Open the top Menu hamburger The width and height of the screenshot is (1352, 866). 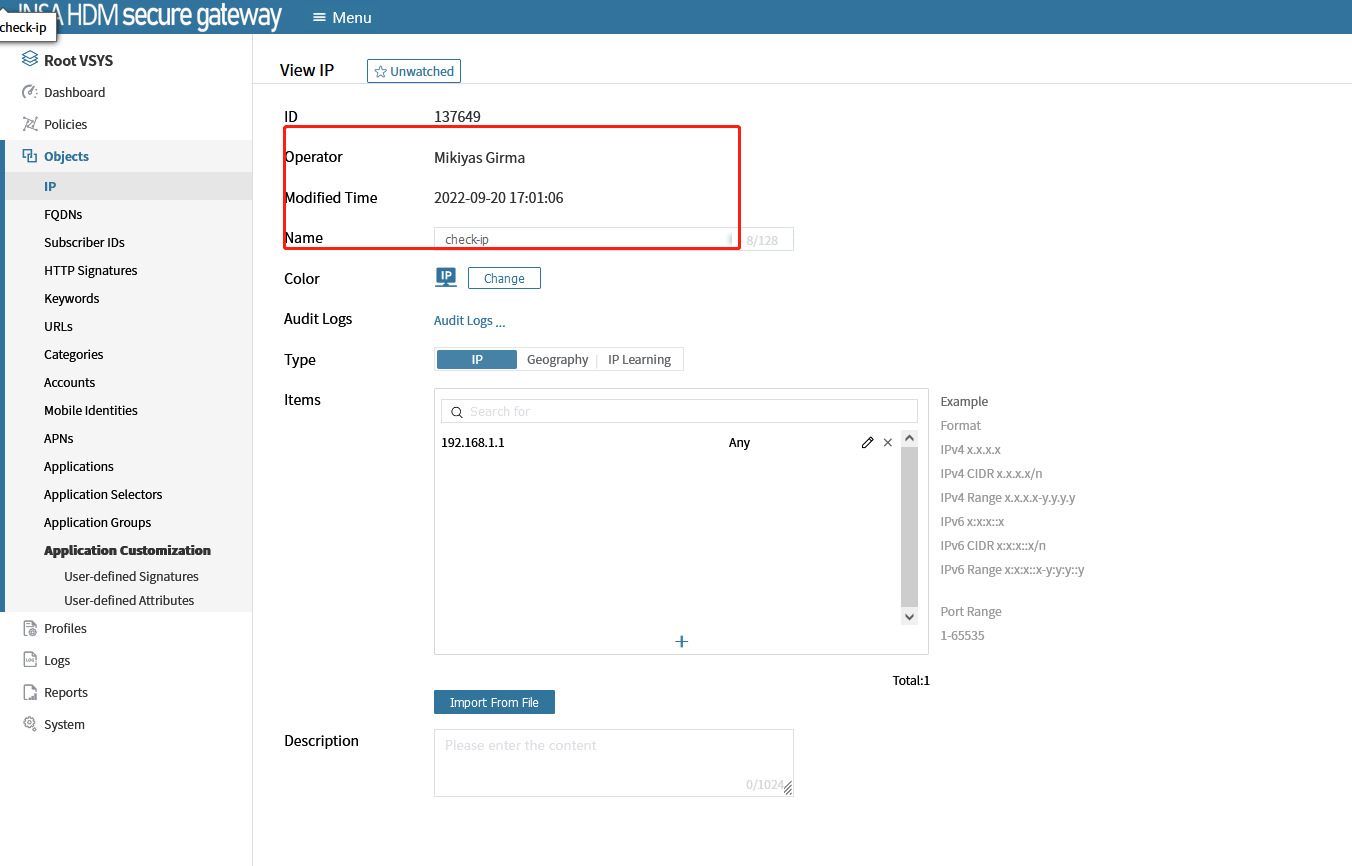tap(342, 17)
